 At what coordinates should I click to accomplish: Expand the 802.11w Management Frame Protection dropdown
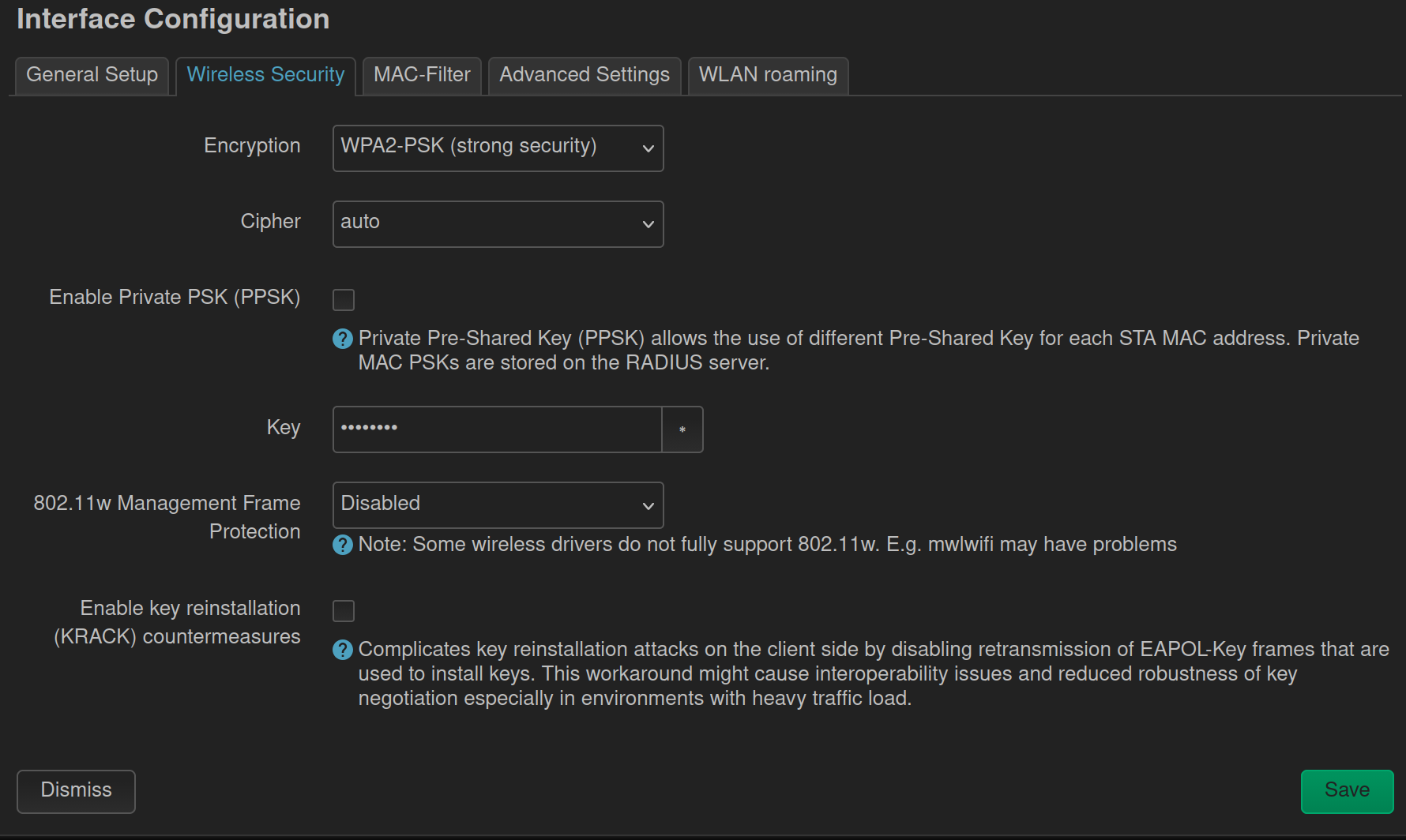[x=498, y=505]
